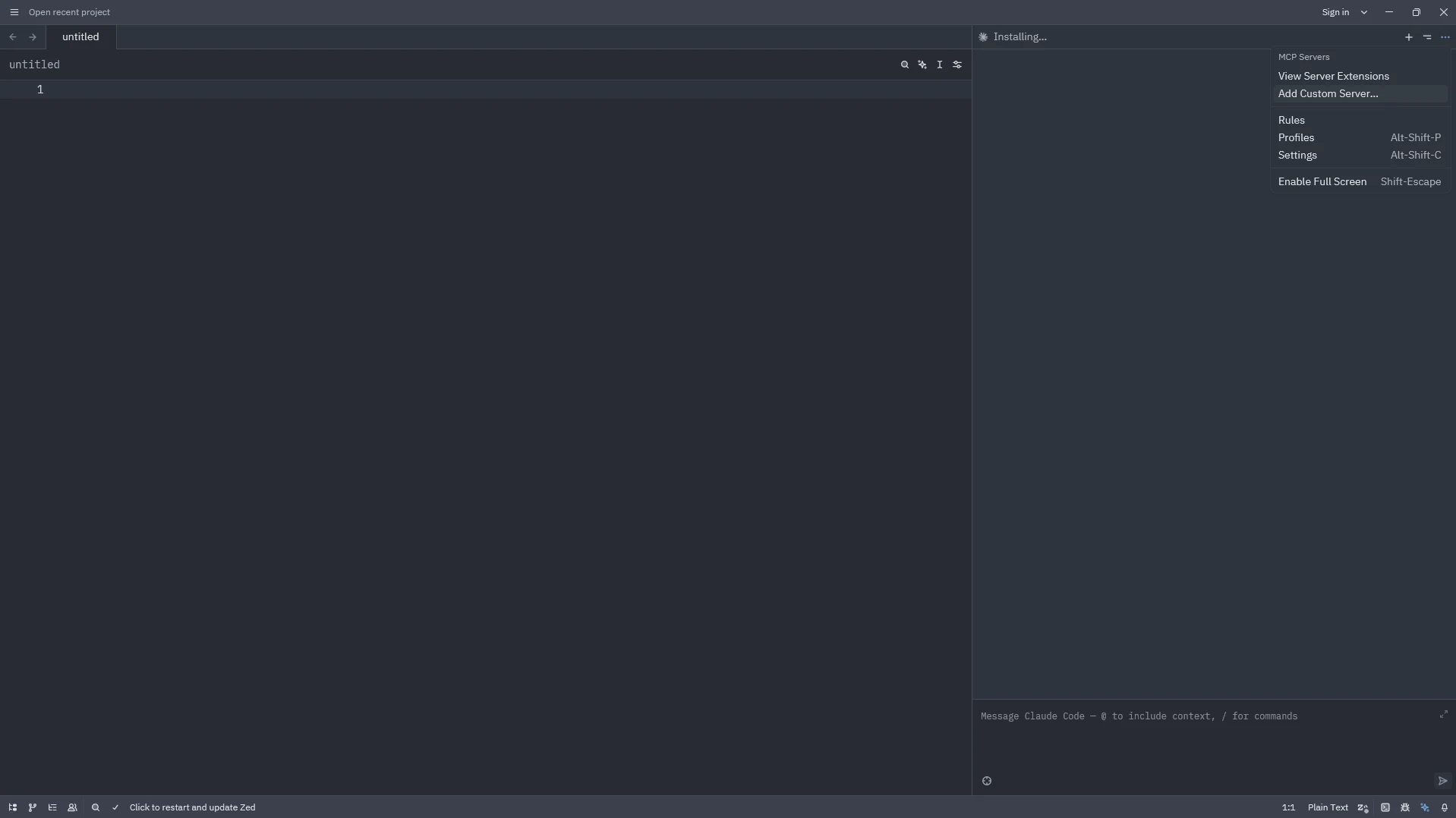This screenshot has height=818, width=1456.
Task: Click the selections text-cursor icon
Action: click(x=940, y=64)
